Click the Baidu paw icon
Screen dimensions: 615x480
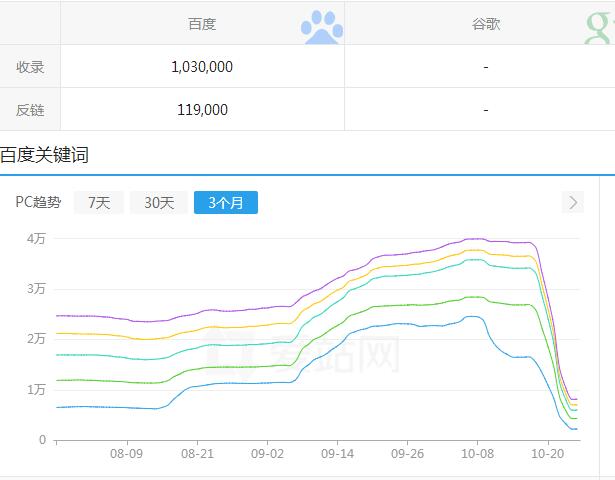[321, 27]
